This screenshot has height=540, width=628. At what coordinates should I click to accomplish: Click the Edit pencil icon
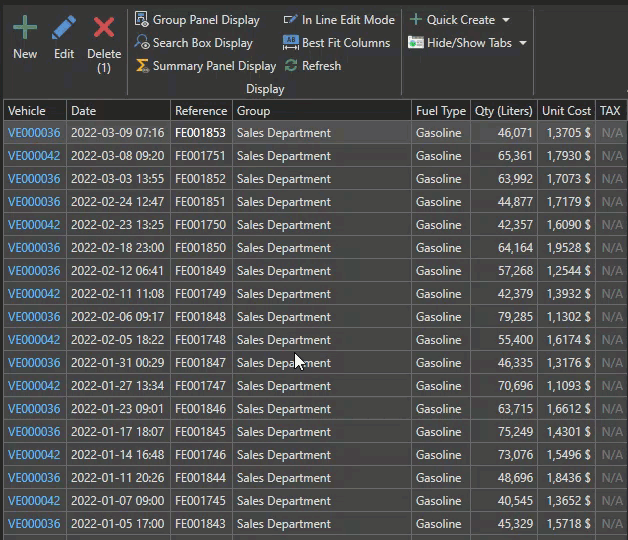pyautogui.click(x=64, y=28)
